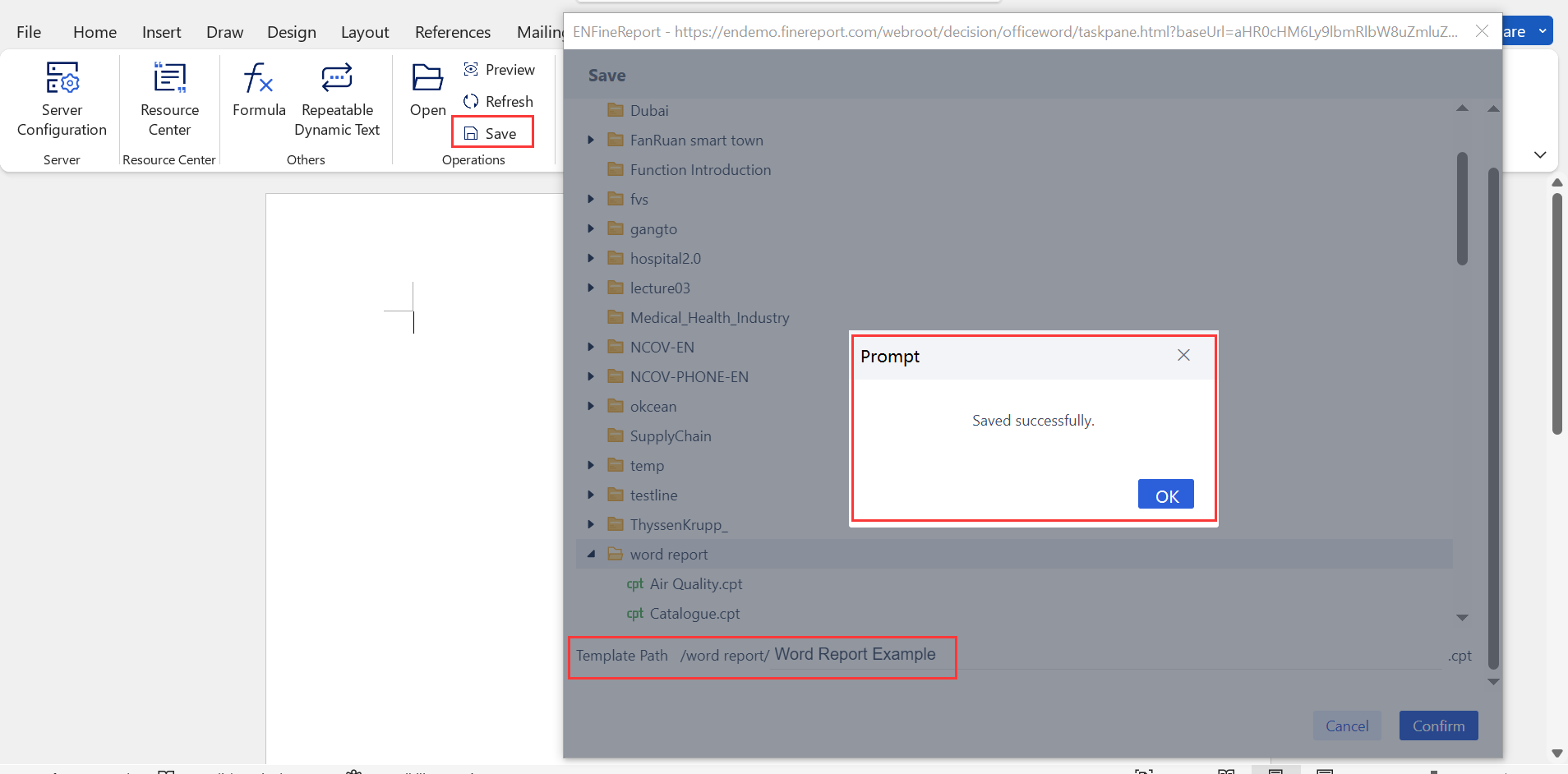Collapse the word report folder
Screen dimensions: 1568x774
click(593, 554)
